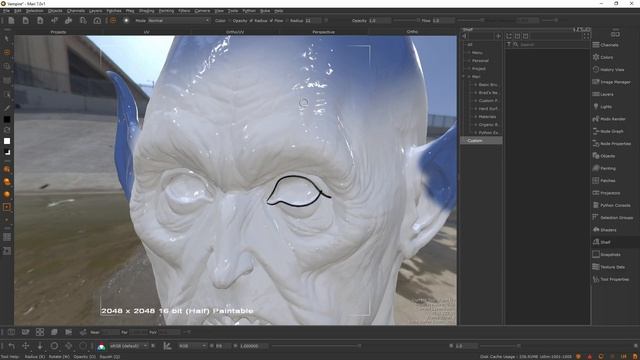Open the Painting palette
This screenshot has width=640, height=360.
point(604,168)
